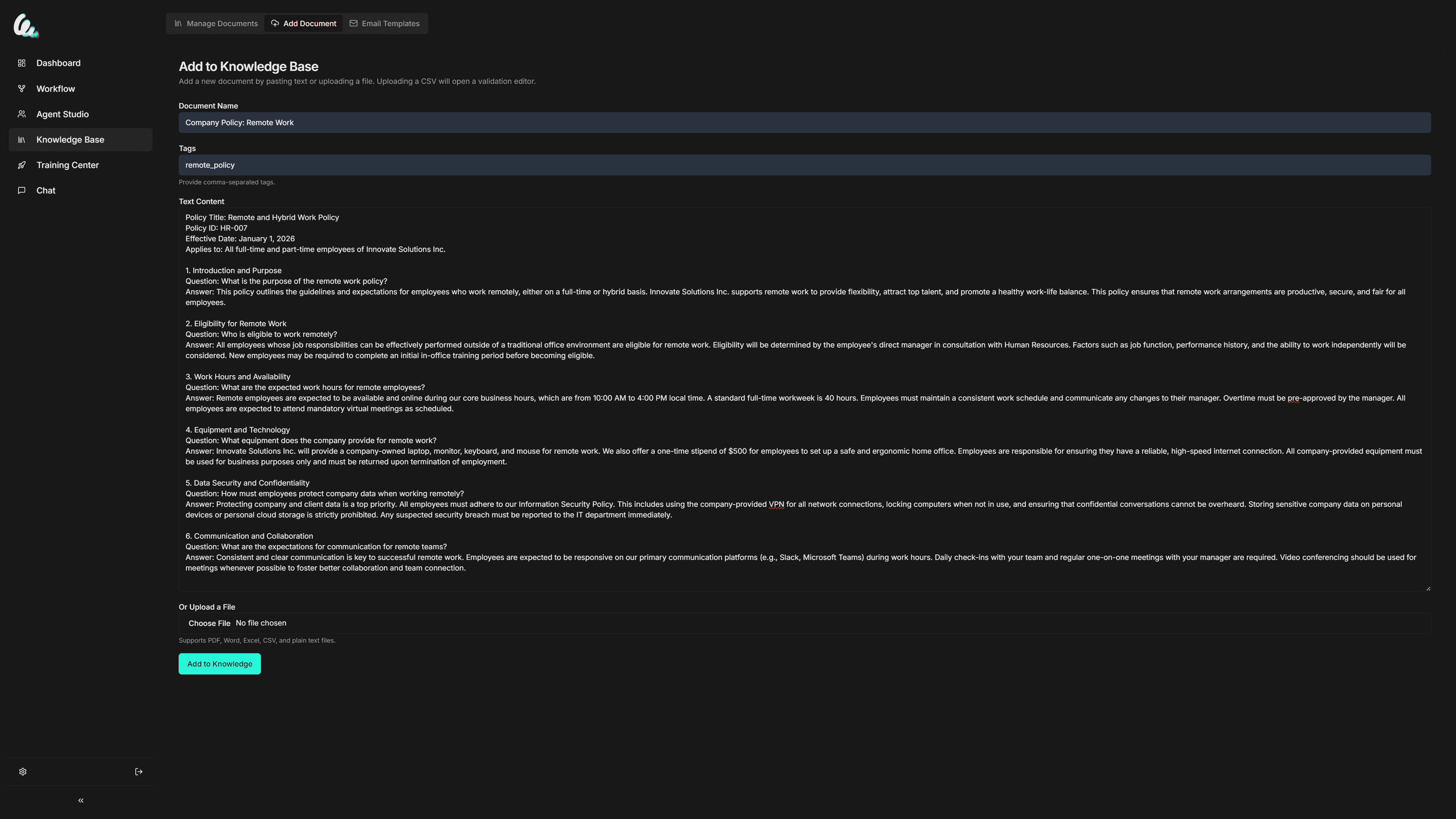
Task: Open Chat using the speech bubble icon
Action: [x=22, y=190]
